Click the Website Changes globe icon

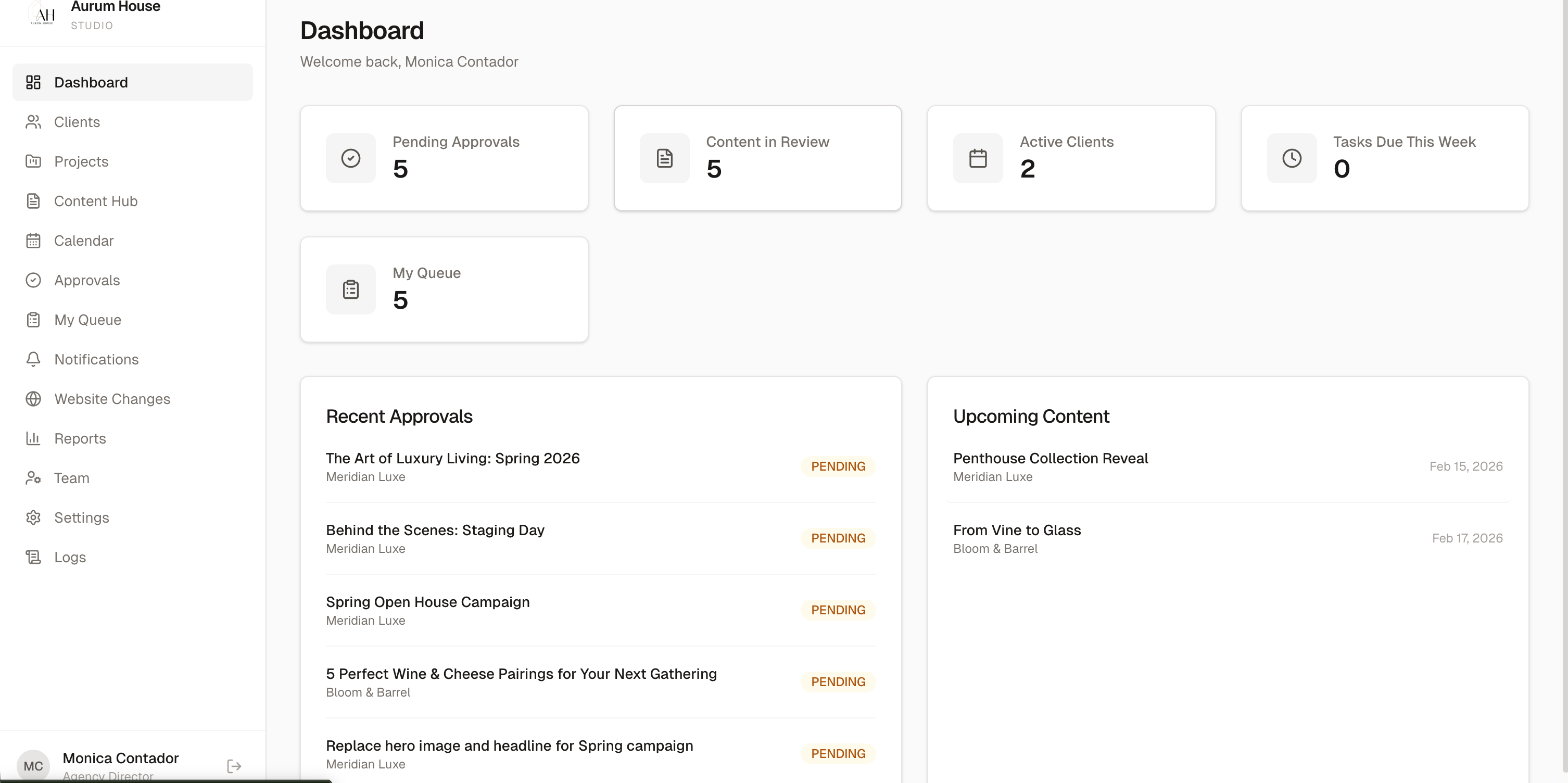tap(33, 399)
